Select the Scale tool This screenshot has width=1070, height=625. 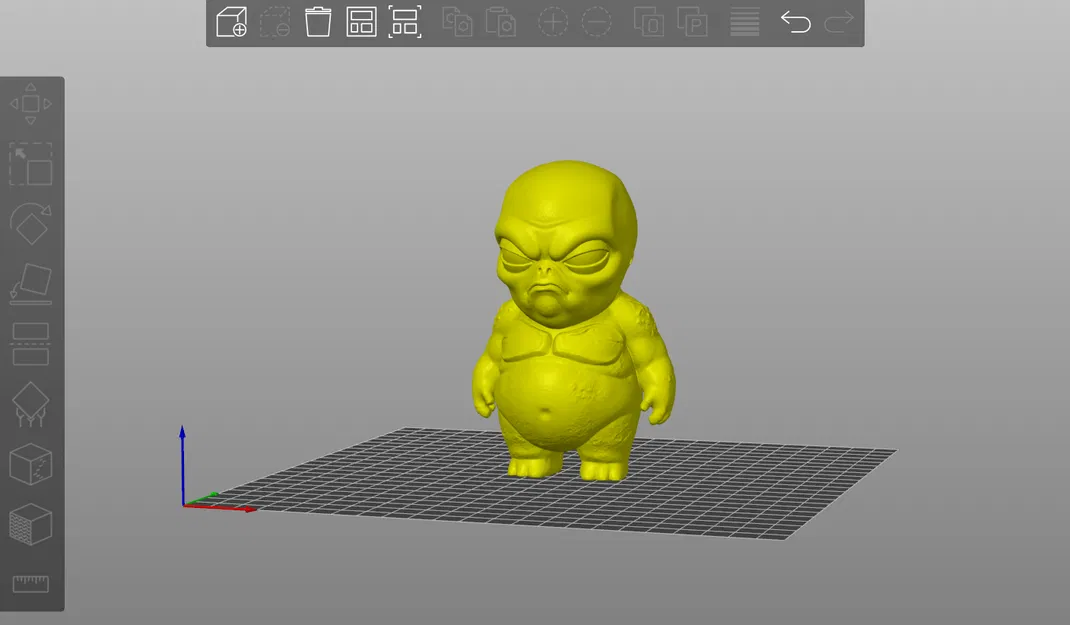click(x=30, y=163)
